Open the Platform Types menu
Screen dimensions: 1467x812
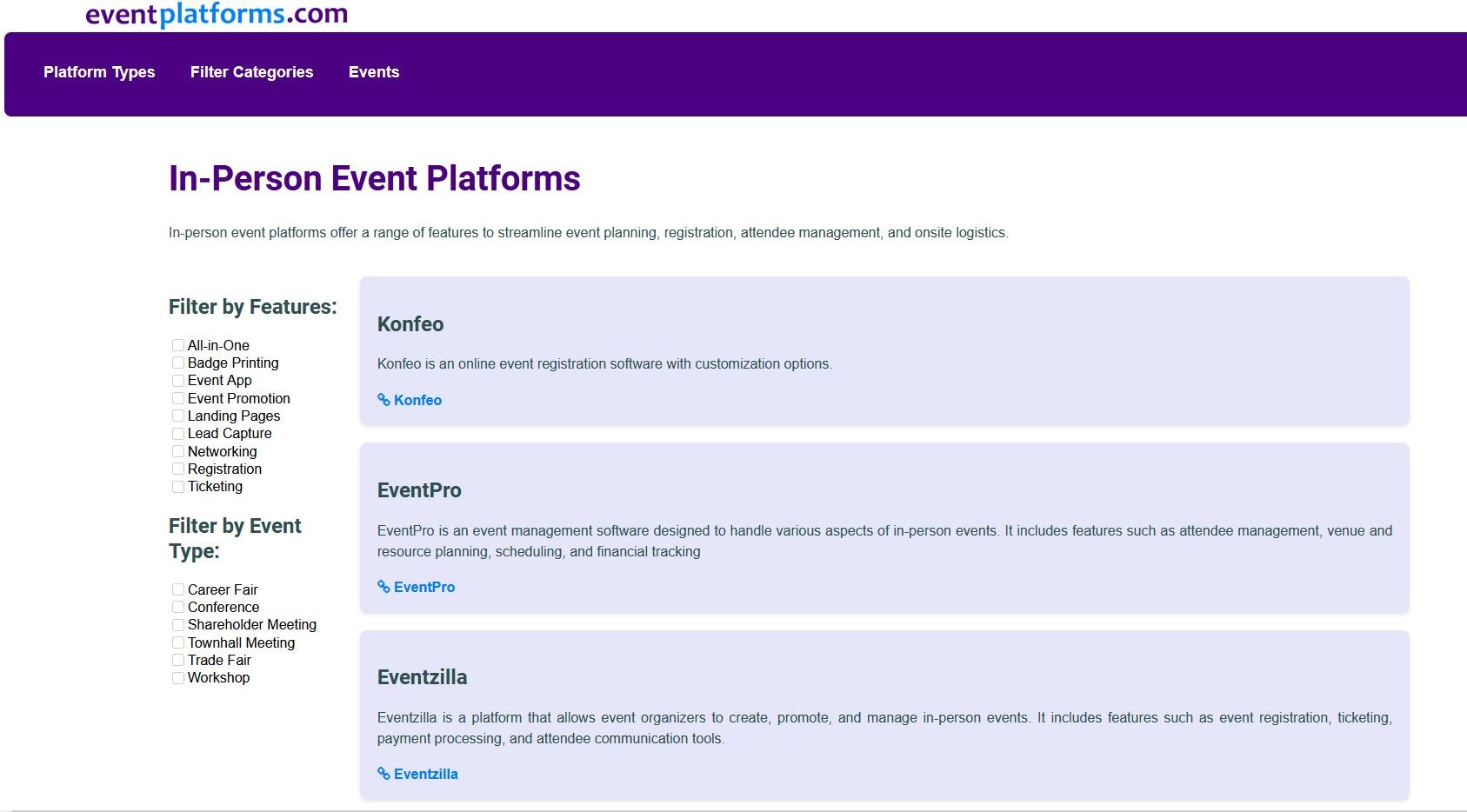click(x=99, y=72)
